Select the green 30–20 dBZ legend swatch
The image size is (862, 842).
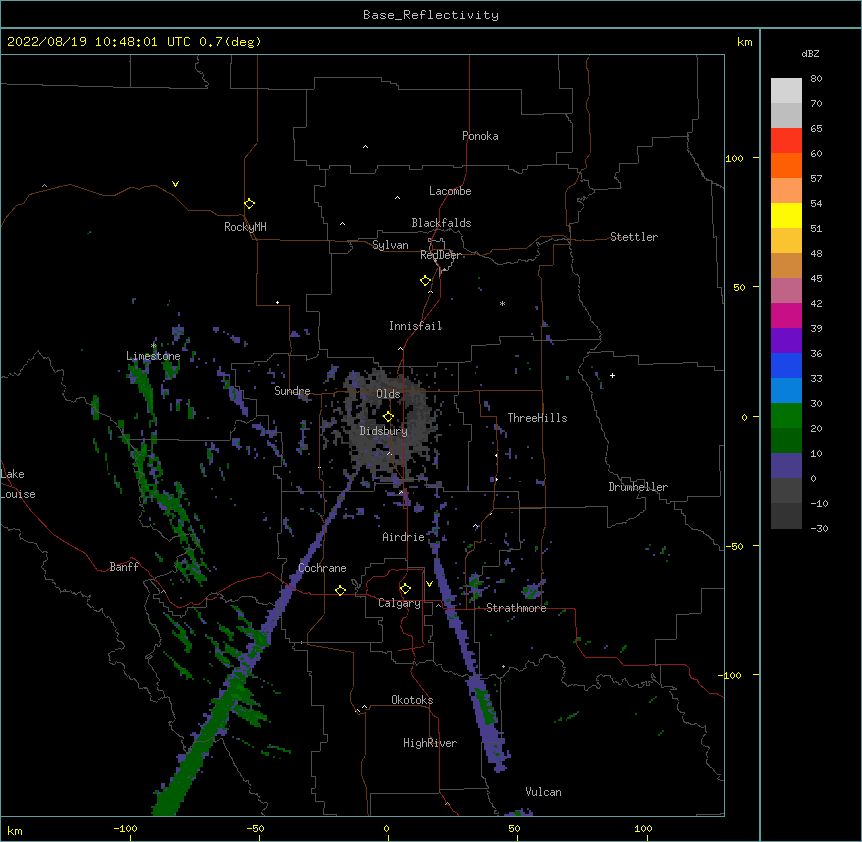[786, 416]
